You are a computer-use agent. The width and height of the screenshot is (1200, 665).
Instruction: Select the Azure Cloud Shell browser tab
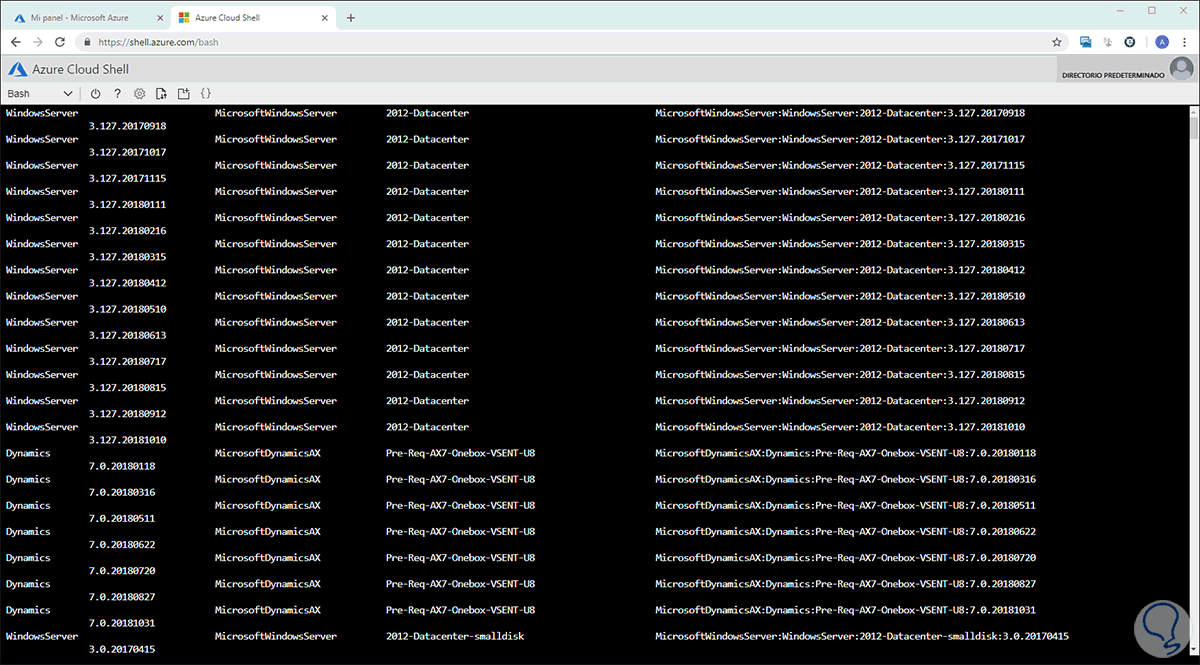[250, 18]
